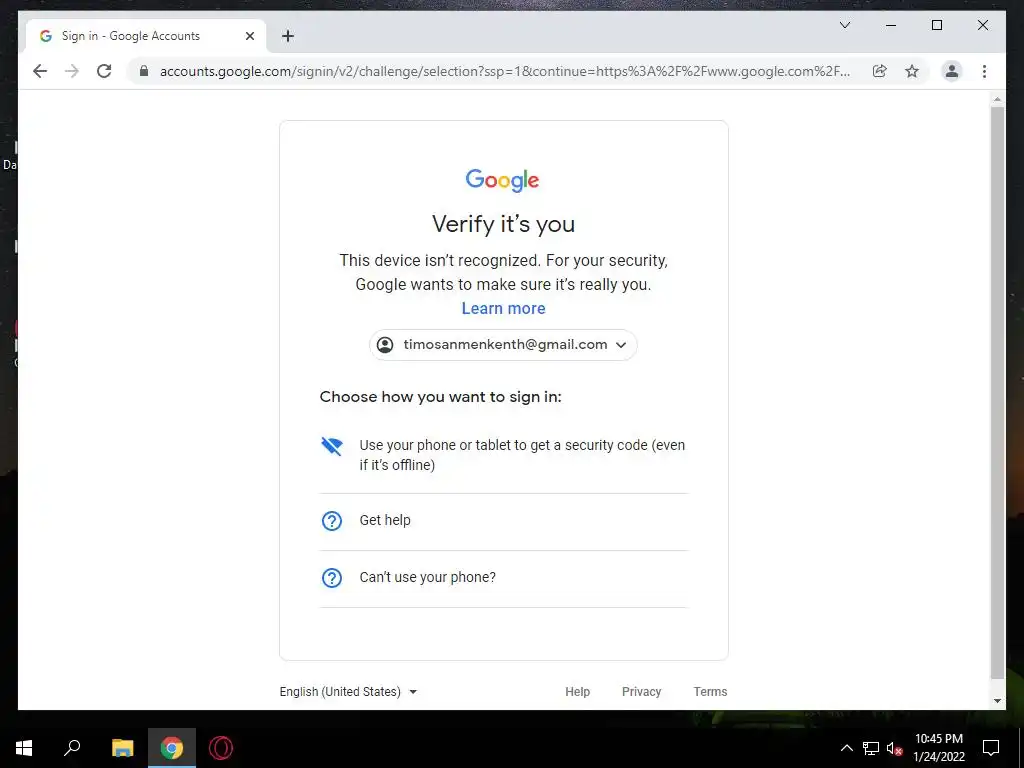1024x768 pixels.
Task: Click the Windows search magnifier icon
Action: [x=72, y=748]
